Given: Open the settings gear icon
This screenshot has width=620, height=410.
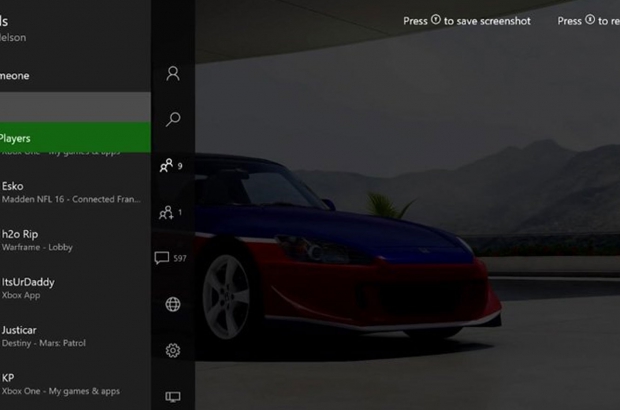Looking at the screenshot, I should coord(173,350).
